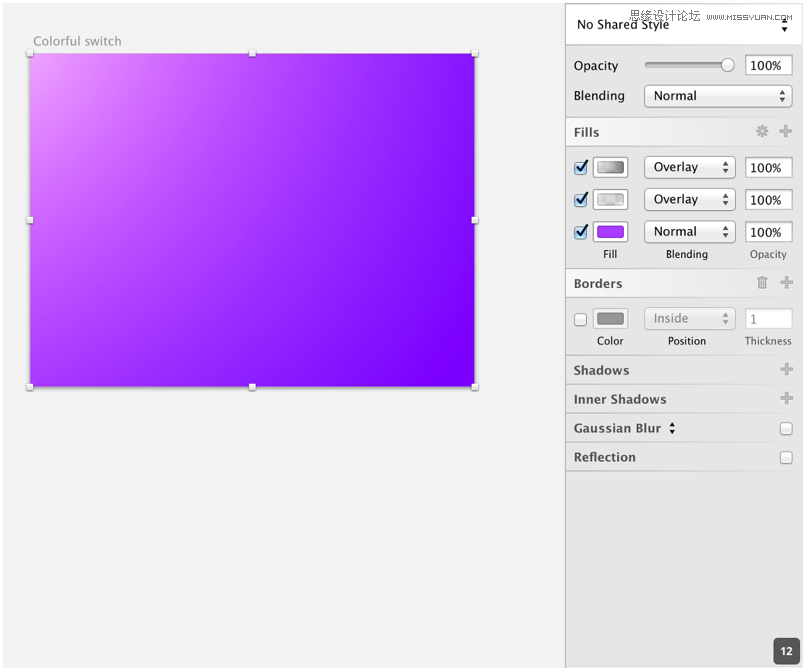Screen dimensions: 803x671
Task: Click the Normal fill opacity field
Action: [768, 232]
